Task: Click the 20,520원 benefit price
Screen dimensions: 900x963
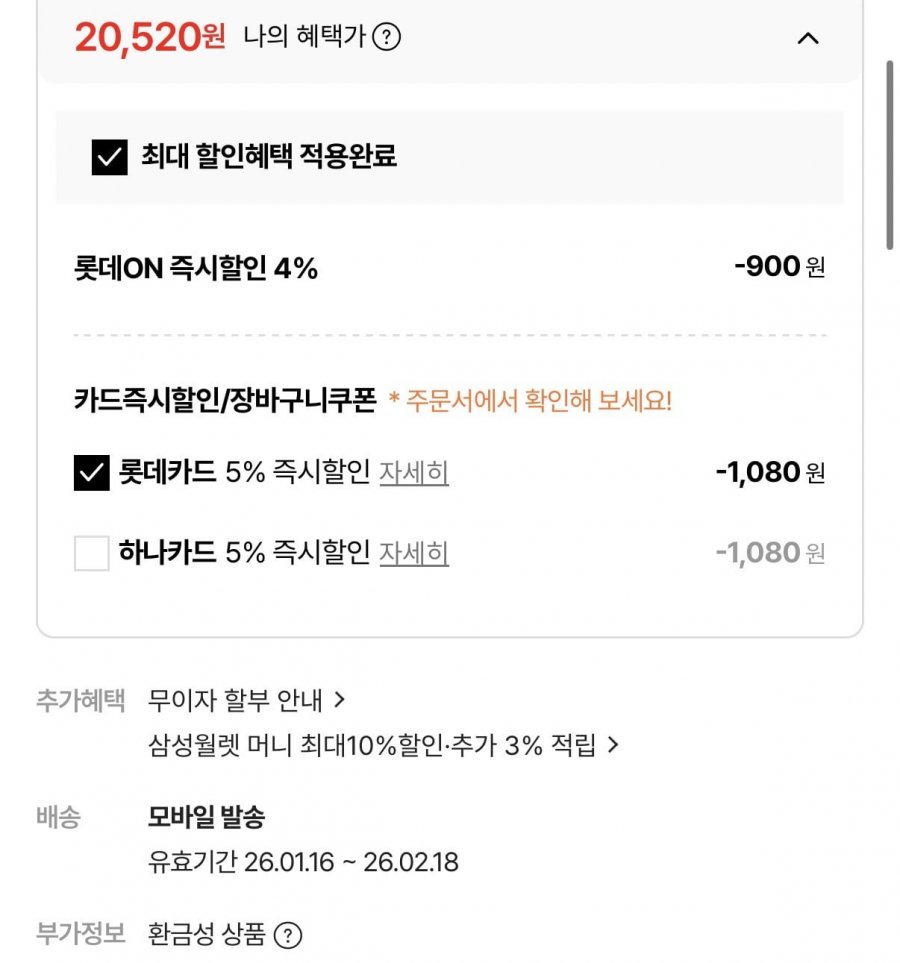Action: 151,38
